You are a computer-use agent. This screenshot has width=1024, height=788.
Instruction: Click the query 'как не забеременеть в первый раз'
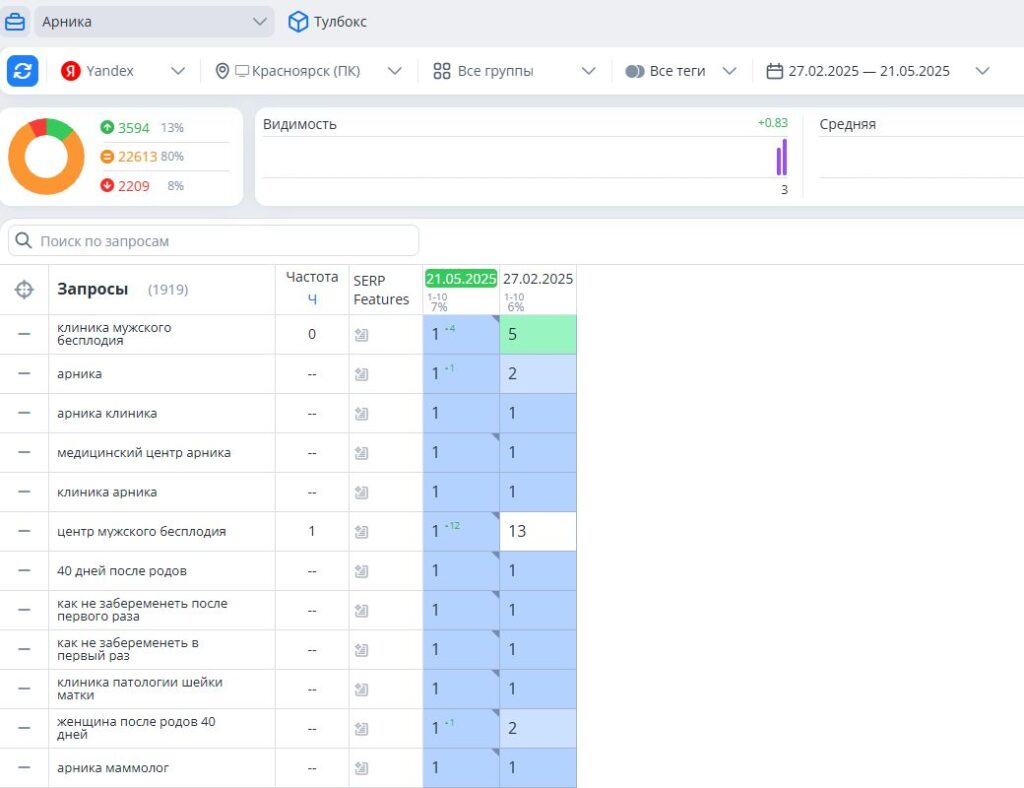pos(127,649)
